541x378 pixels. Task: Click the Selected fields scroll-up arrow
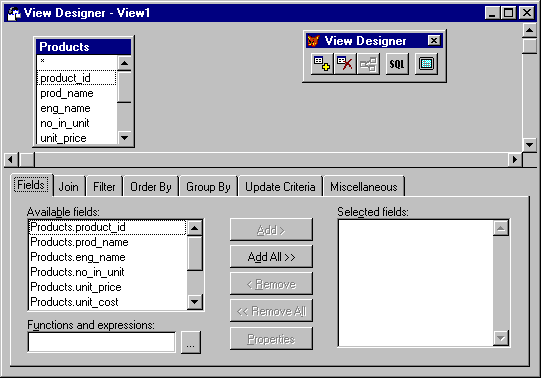point(501,228)
